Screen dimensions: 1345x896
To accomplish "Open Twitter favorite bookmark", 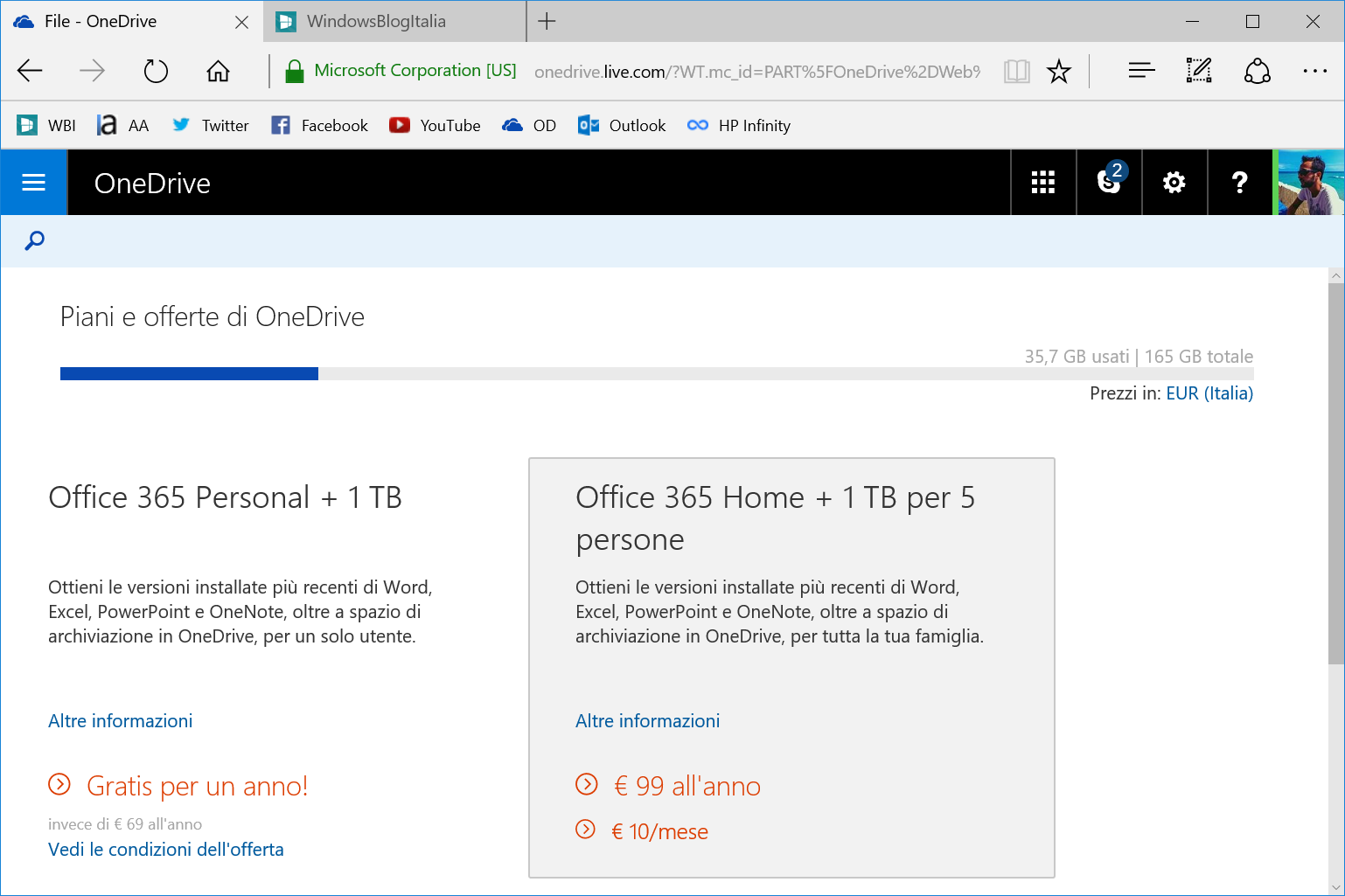I will pos(211,126).
